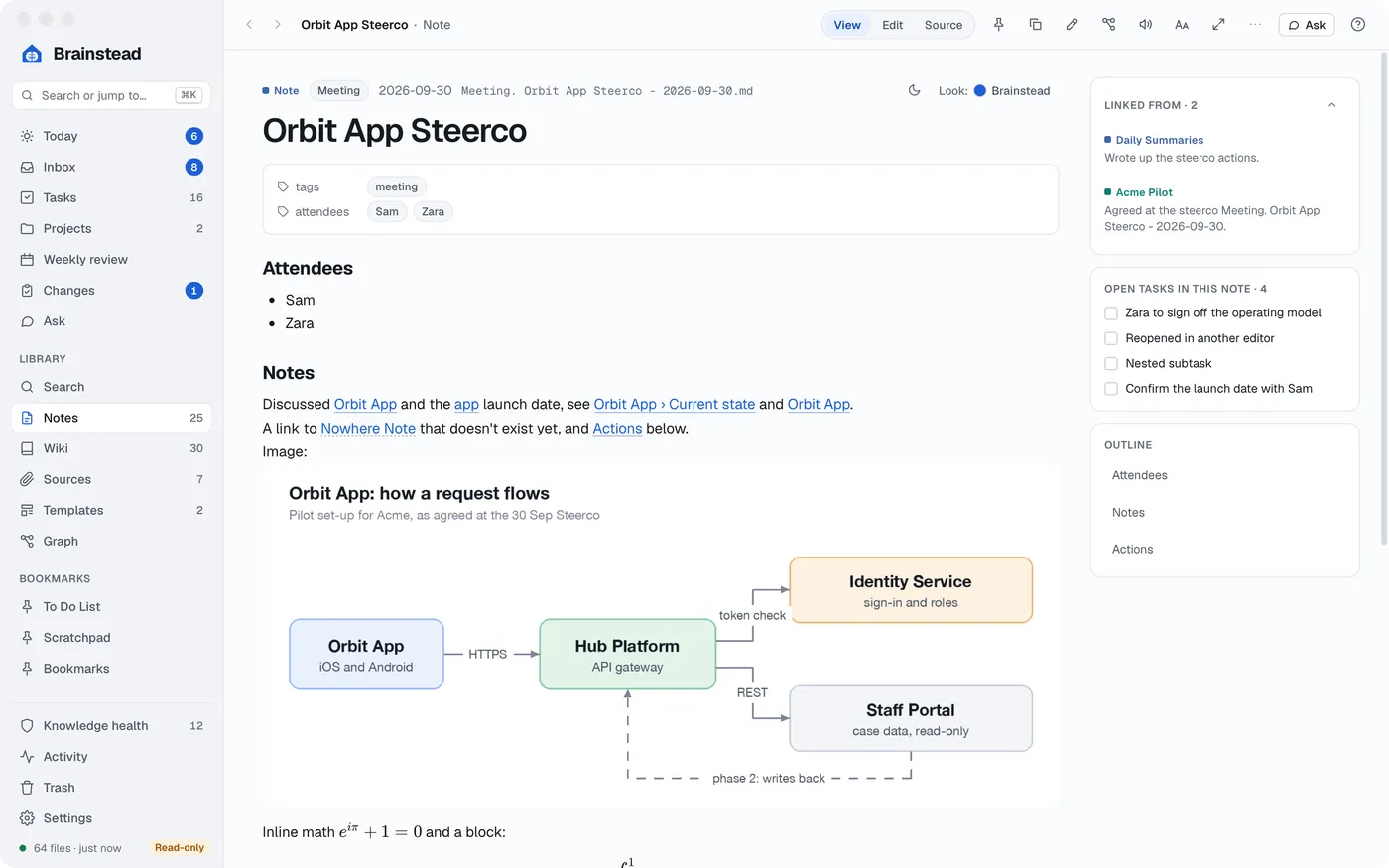Image resolution: width=1389 pixels, height=868 pixels.
Task: Switch to the Edit tab
Action: (x=893, y=25)
